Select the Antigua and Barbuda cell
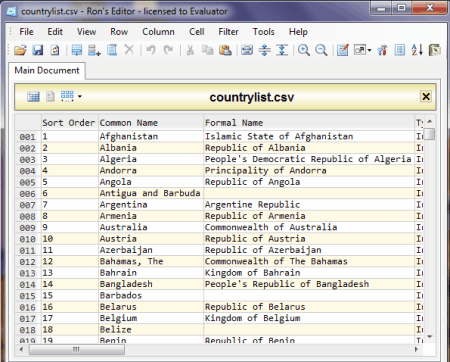The image size is (450, 362). (x=151, y=193)
